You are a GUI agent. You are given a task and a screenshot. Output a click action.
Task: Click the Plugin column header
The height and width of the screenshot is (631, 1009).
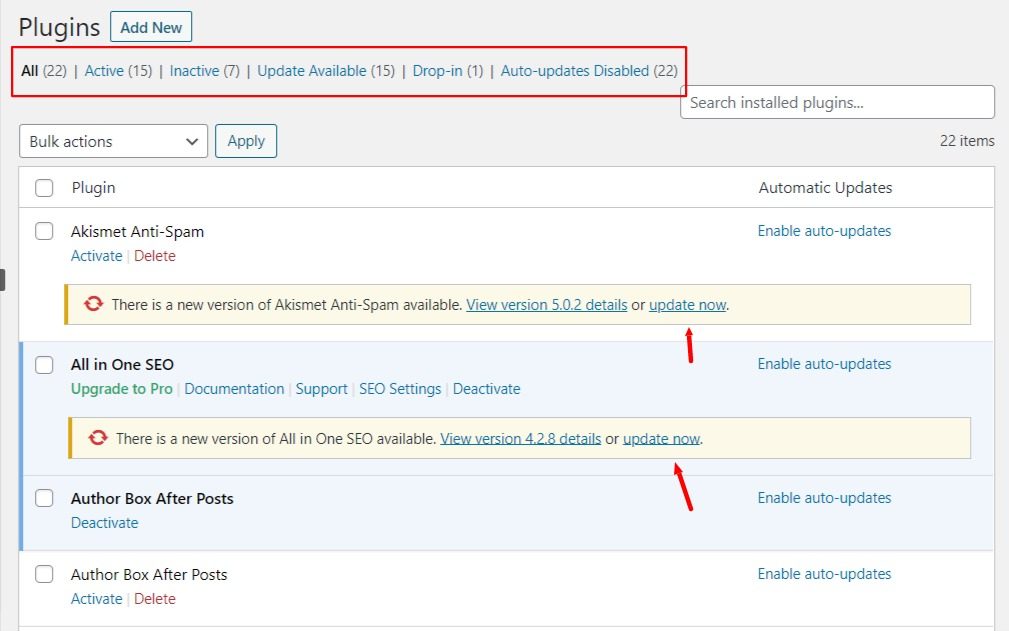click(x=93, y=188)
